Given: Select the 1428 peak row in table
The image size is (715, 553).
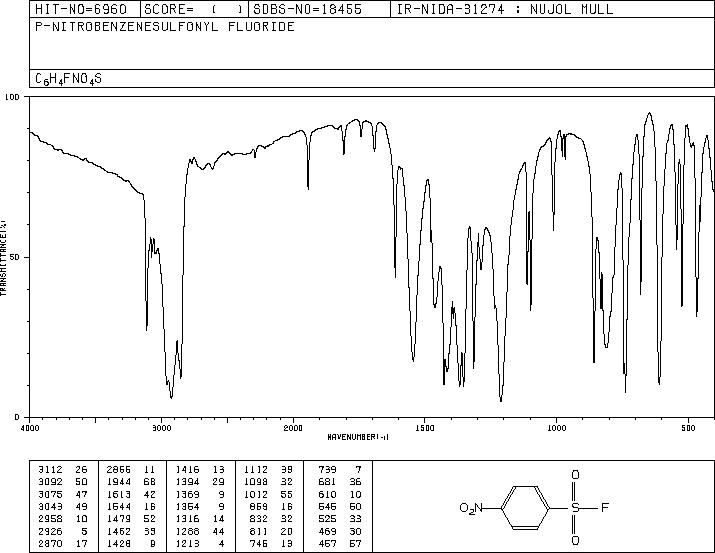Looking at the screenshot, I should coord(131,543).
